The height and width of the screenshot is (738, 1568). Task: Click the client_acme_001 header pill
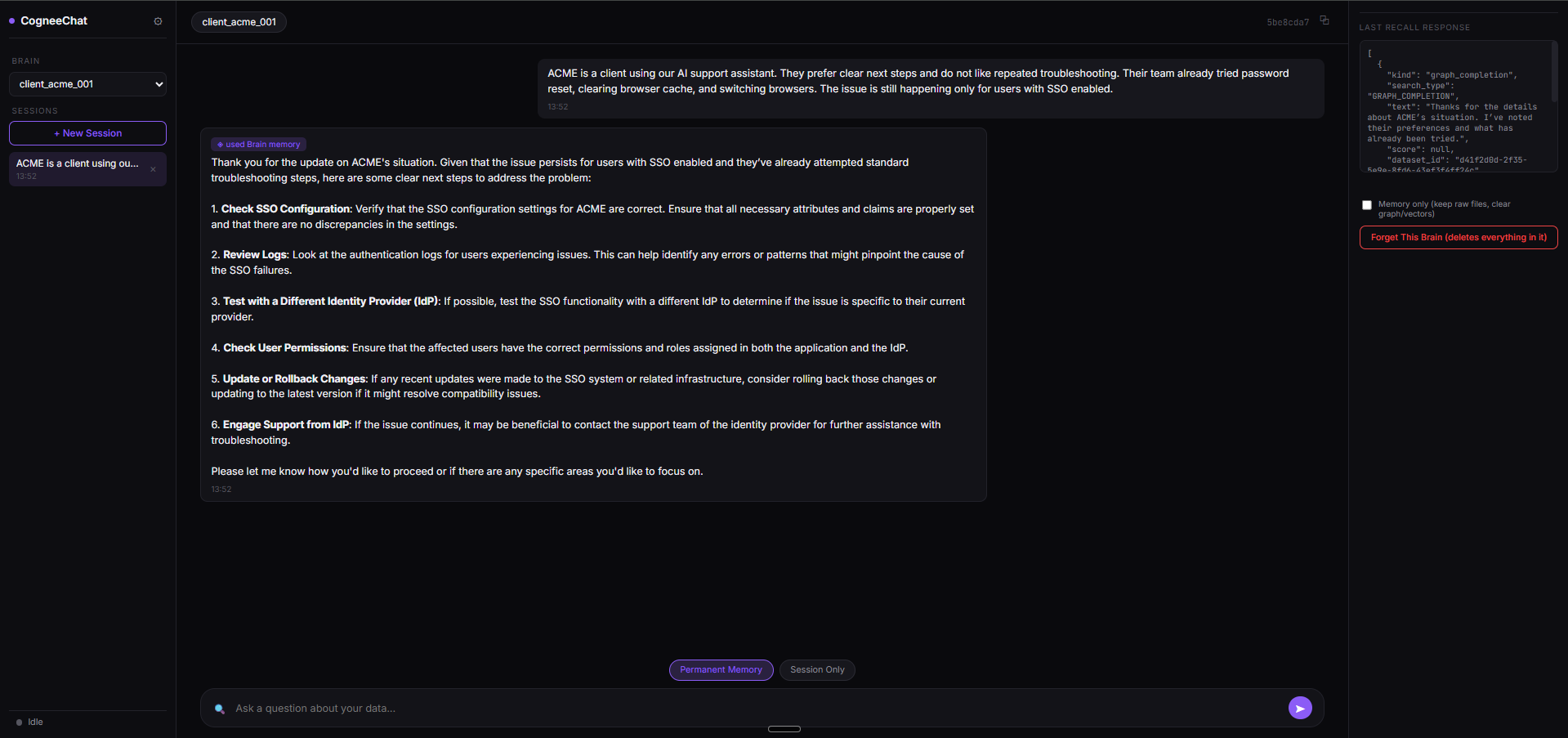click(239, 22)
